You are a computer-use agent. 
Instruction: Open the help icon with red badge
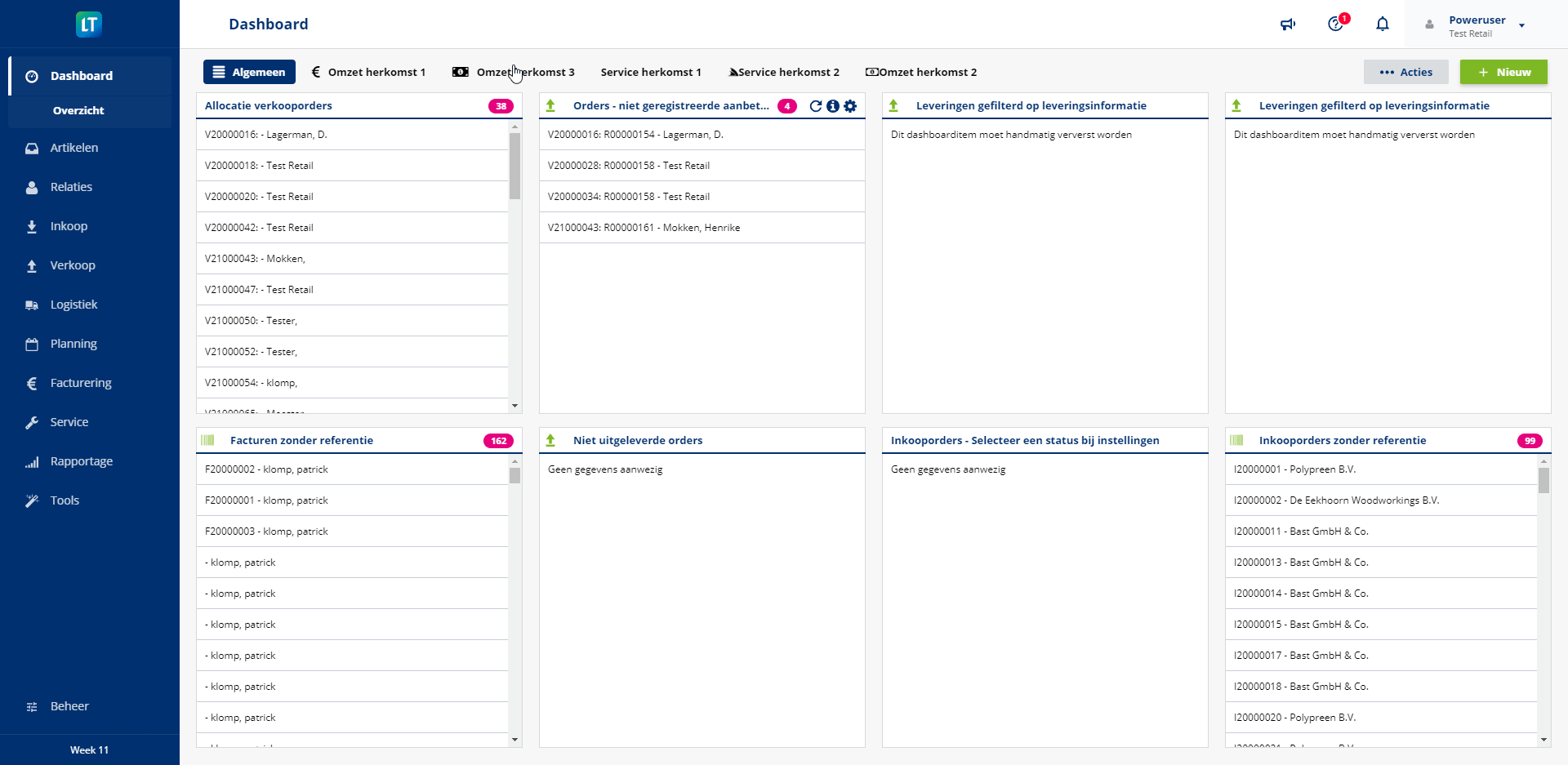(1336, 24)
